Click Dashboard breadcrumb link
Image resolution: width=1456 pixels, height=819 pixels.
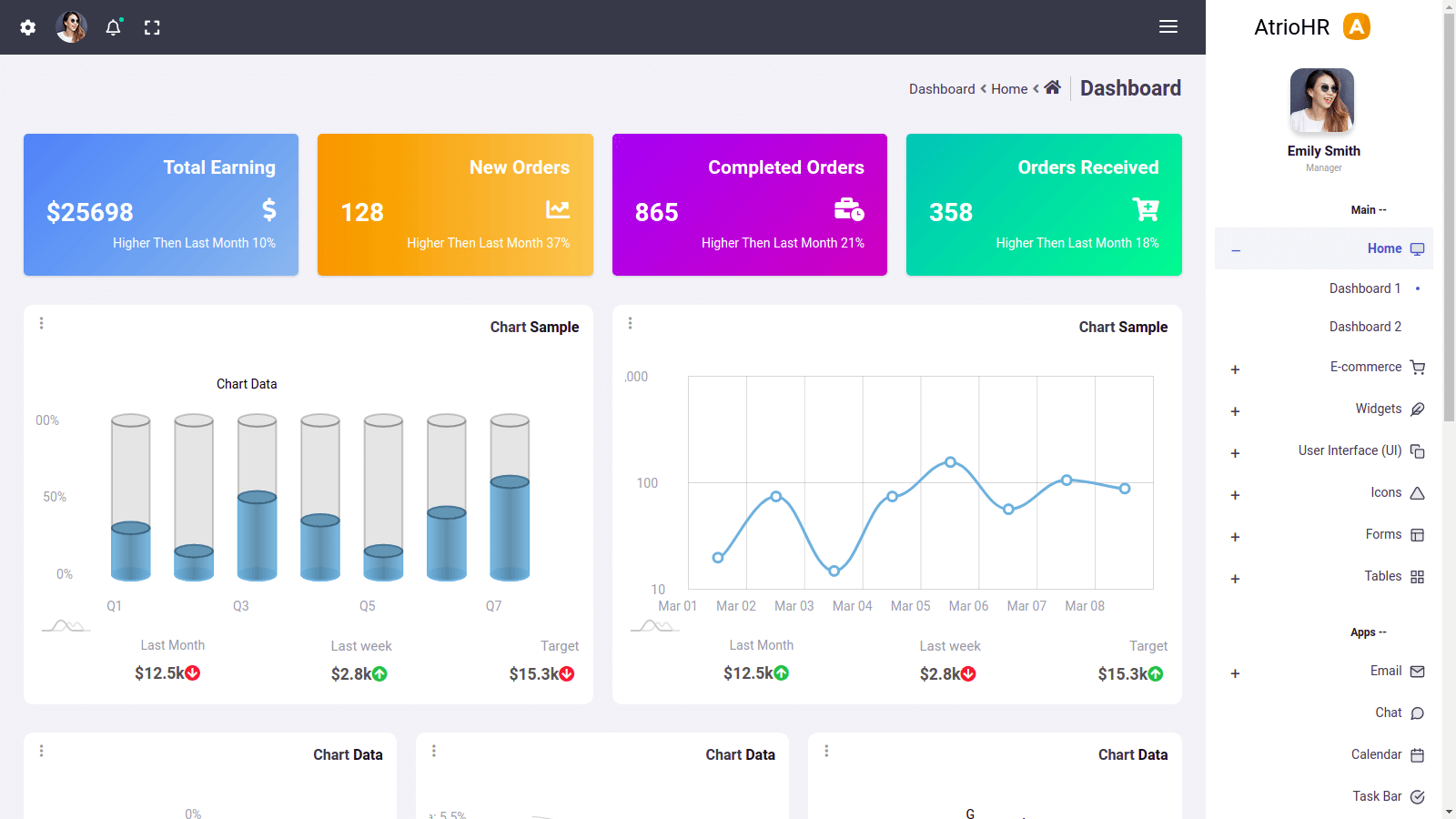942,89
